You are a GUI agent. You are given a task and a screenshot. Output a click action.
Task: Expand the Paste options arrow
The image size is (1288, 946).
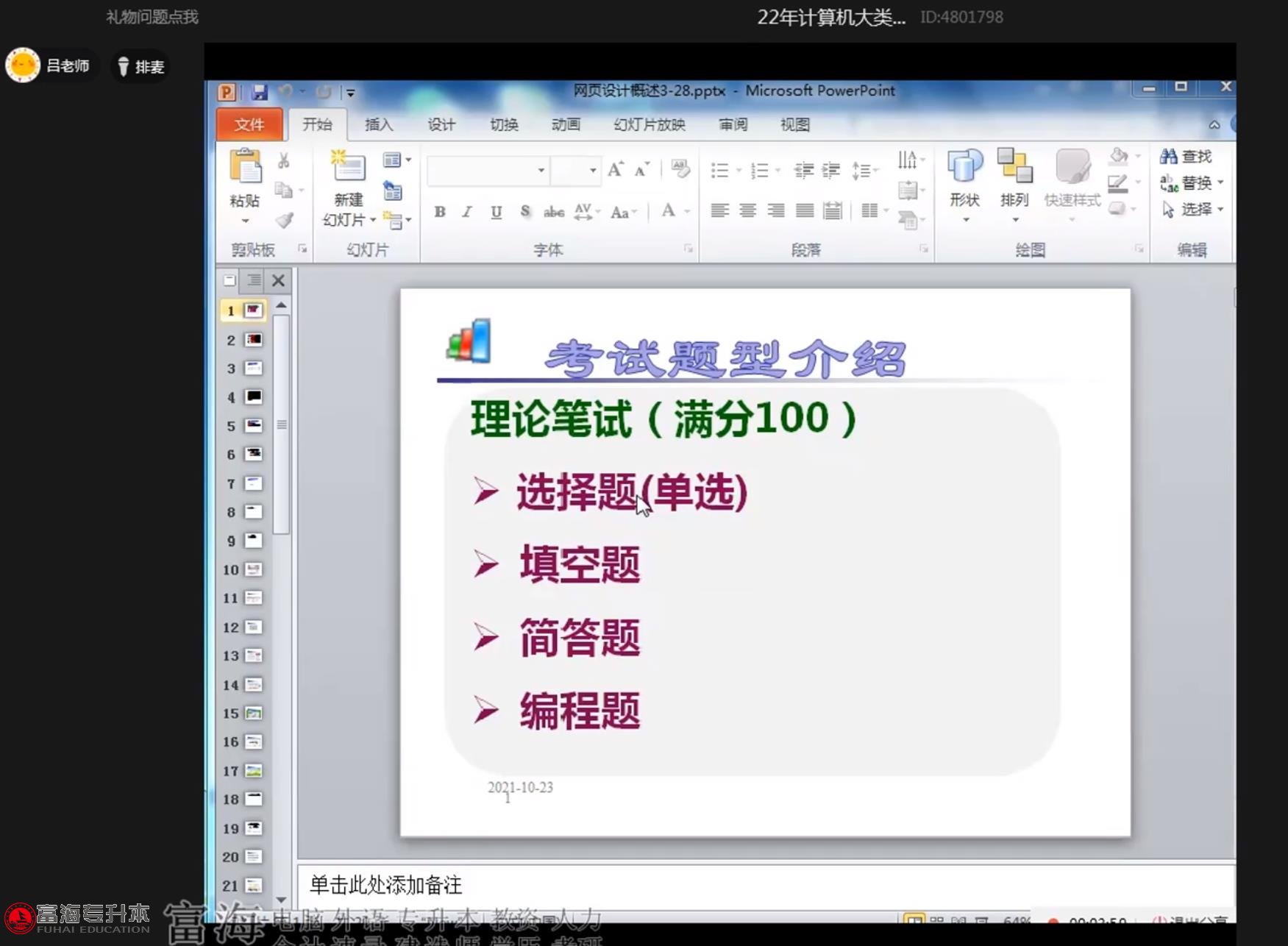(x=245, y=221)
